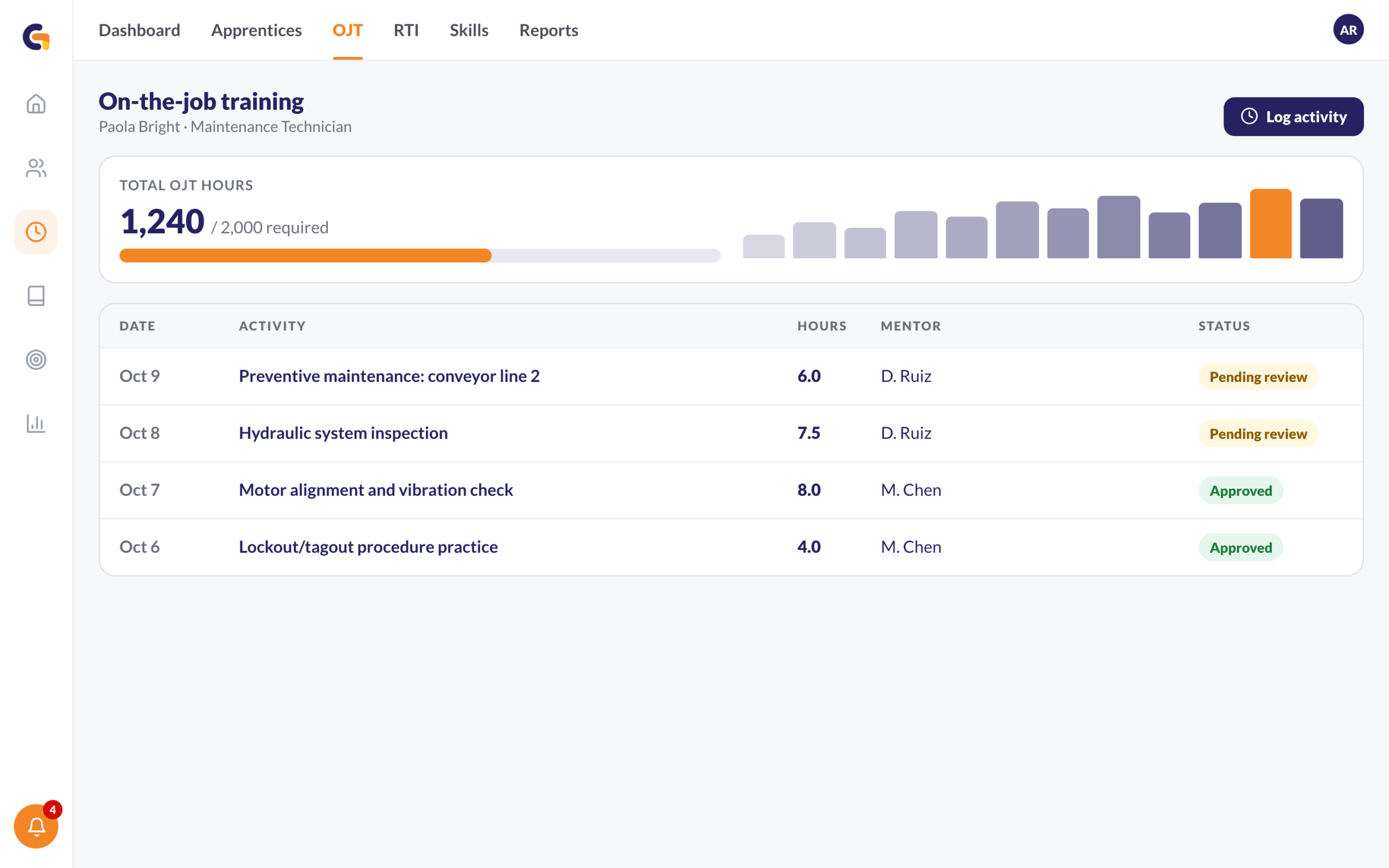This screenshot has height=868, width=1389.
Task: Click the DATE column header
Action: click(137, 326)
